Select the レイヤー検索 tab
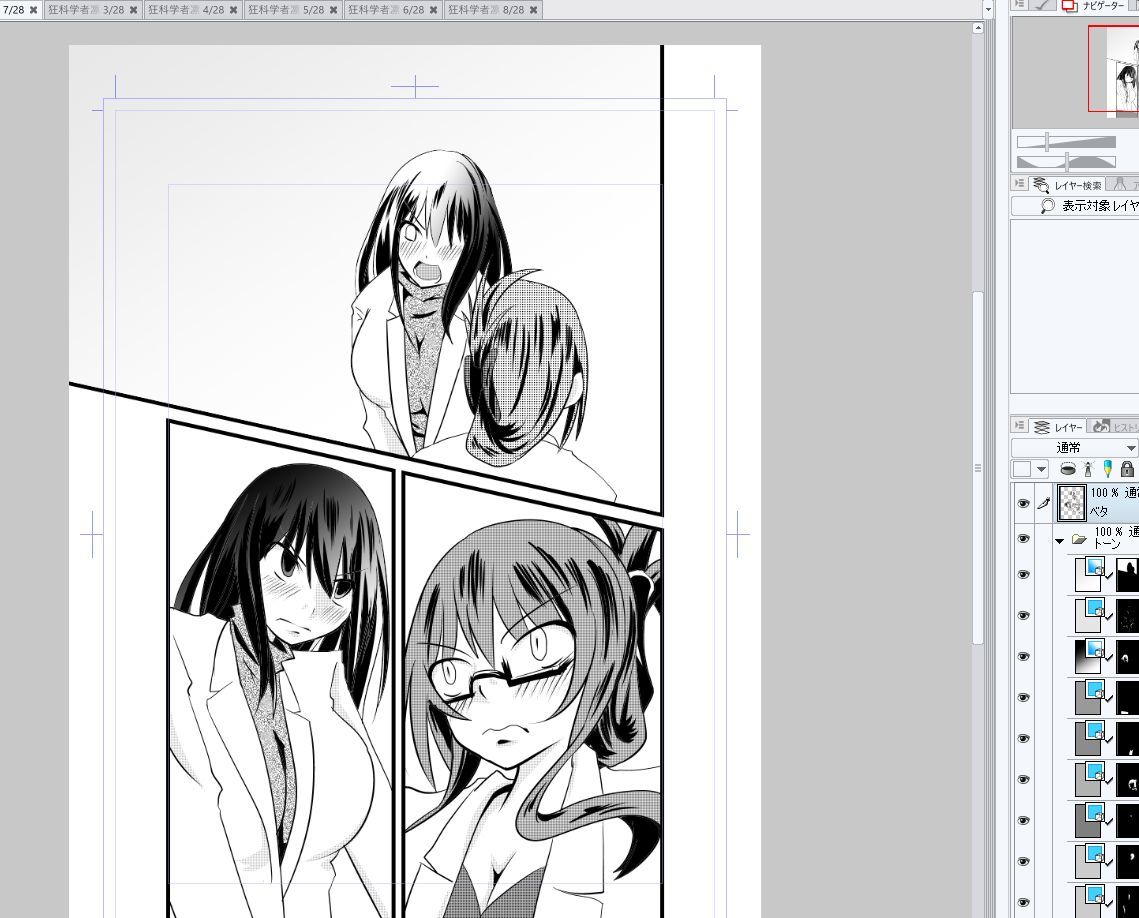 tap(1068, 184)
